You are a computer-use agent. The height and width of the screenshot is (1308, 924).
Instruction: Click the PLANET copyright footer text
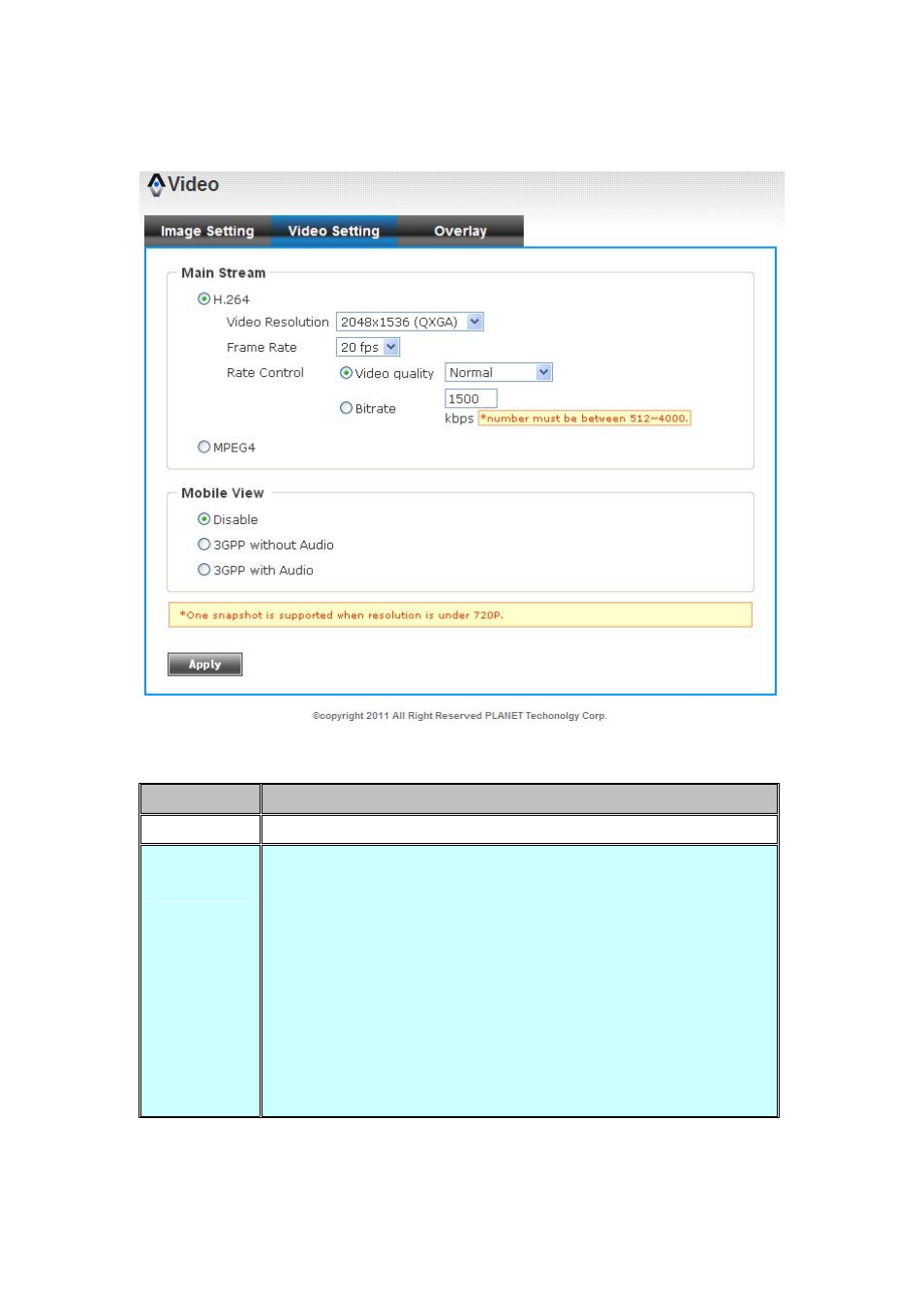coord(459,716)
